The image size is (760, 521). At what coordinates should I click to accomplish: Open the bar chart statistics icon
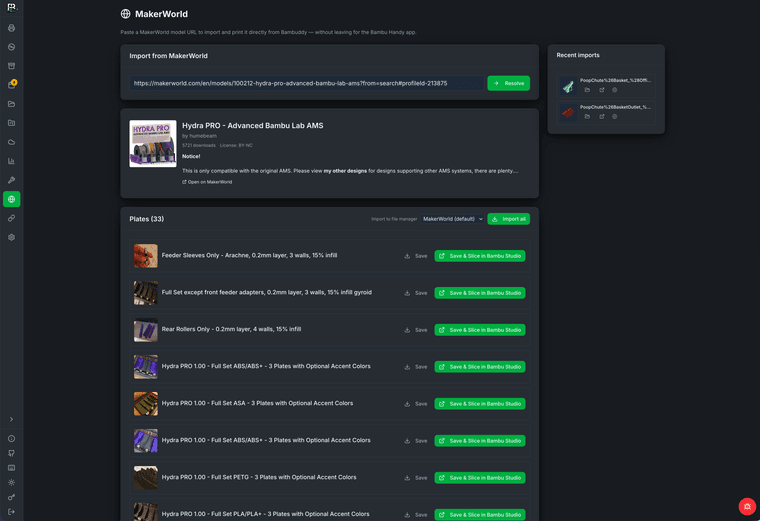pos(11,161)
